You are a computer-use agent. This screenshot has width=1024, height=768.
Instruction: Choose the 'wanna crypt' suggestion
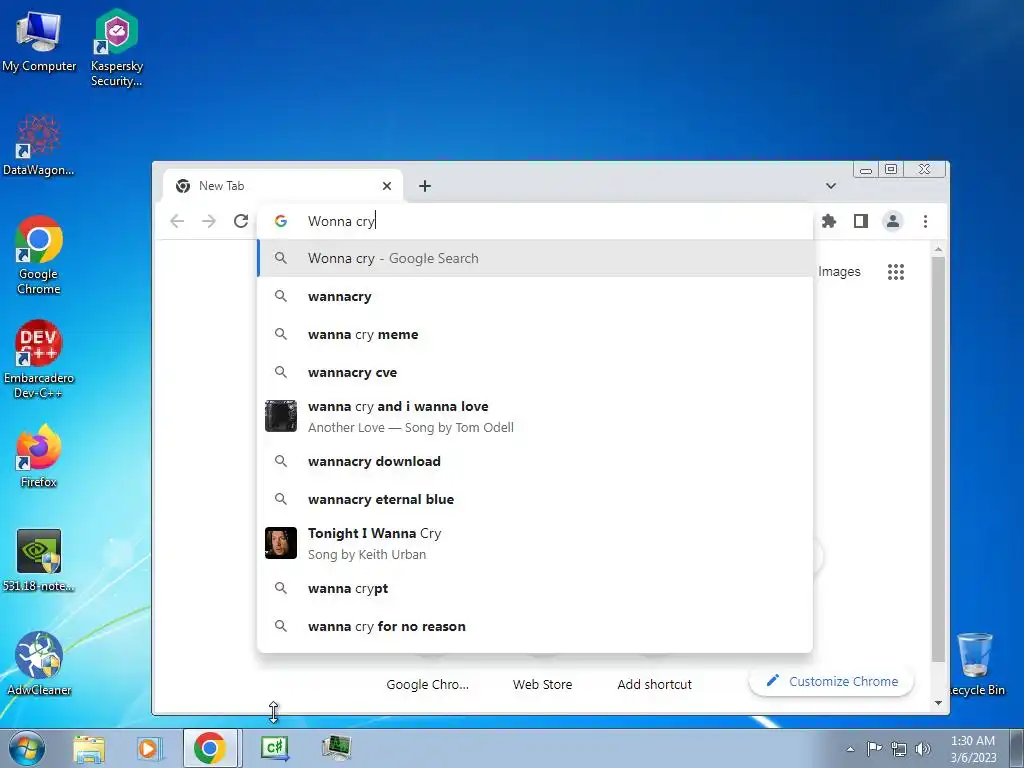[536, 588]
